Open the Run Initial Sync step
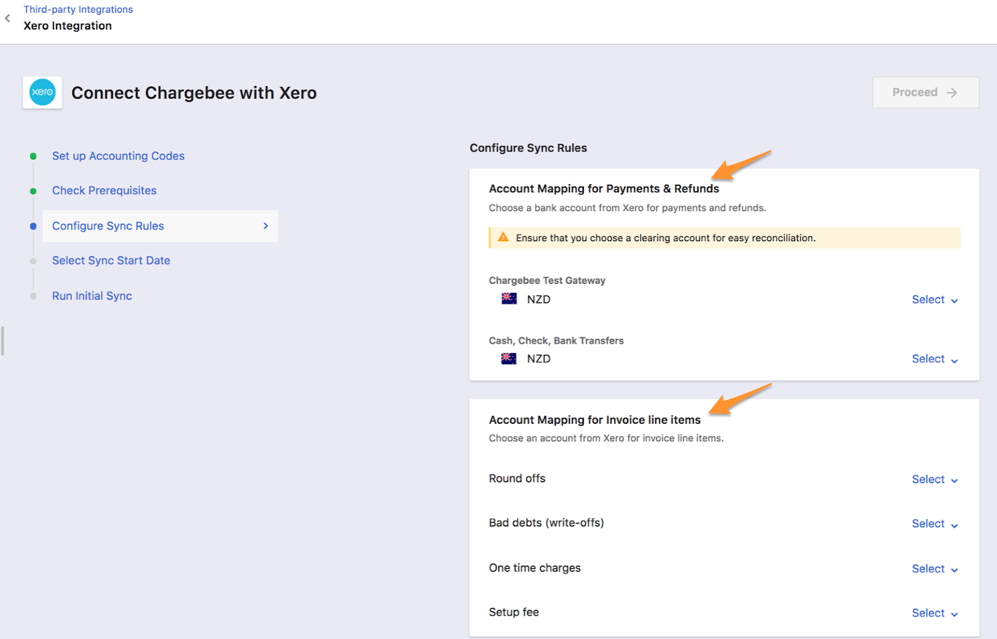 (x=92, y=296)
